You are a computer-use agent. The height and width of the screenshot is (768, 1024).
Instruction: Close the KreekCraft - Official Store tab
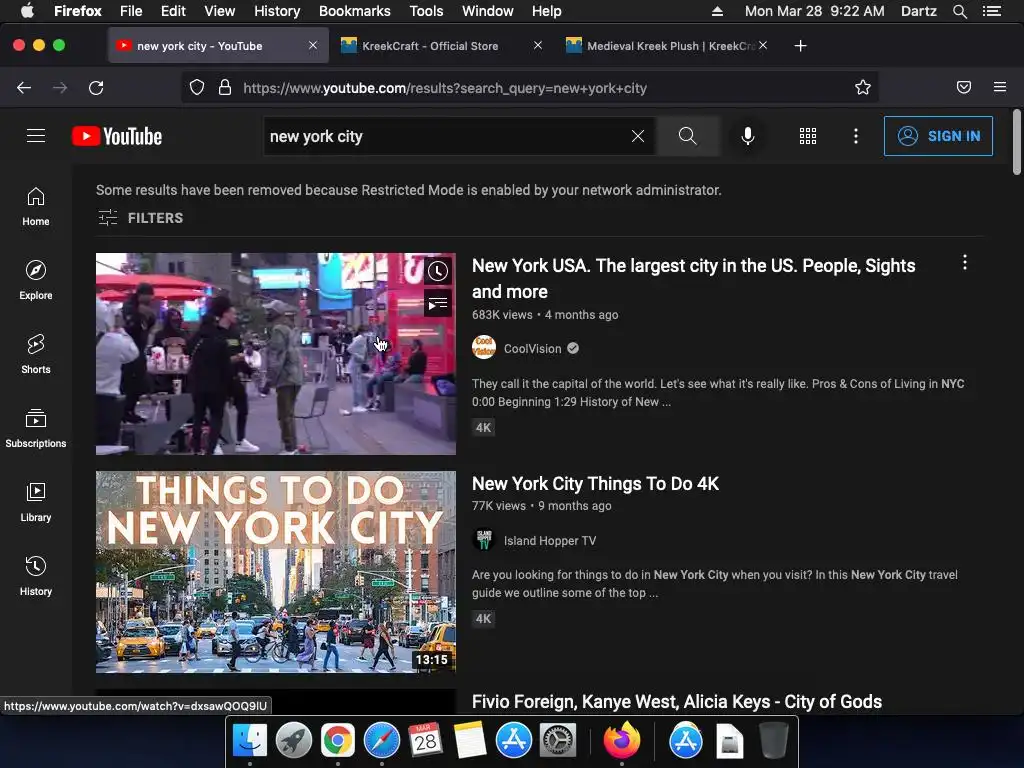pos(537,45)
